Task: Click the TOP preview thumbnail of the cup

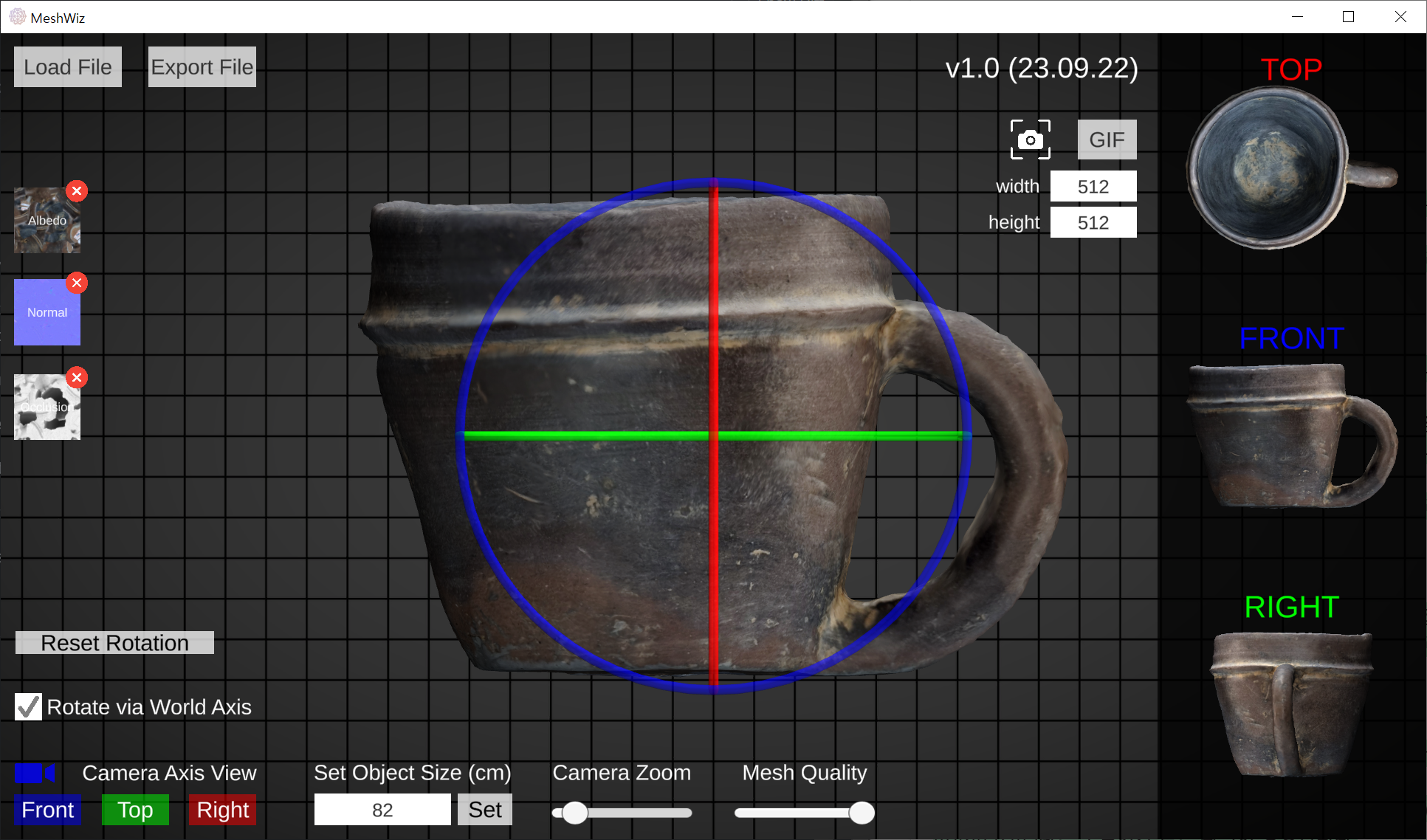Action: click(1291, 168)
